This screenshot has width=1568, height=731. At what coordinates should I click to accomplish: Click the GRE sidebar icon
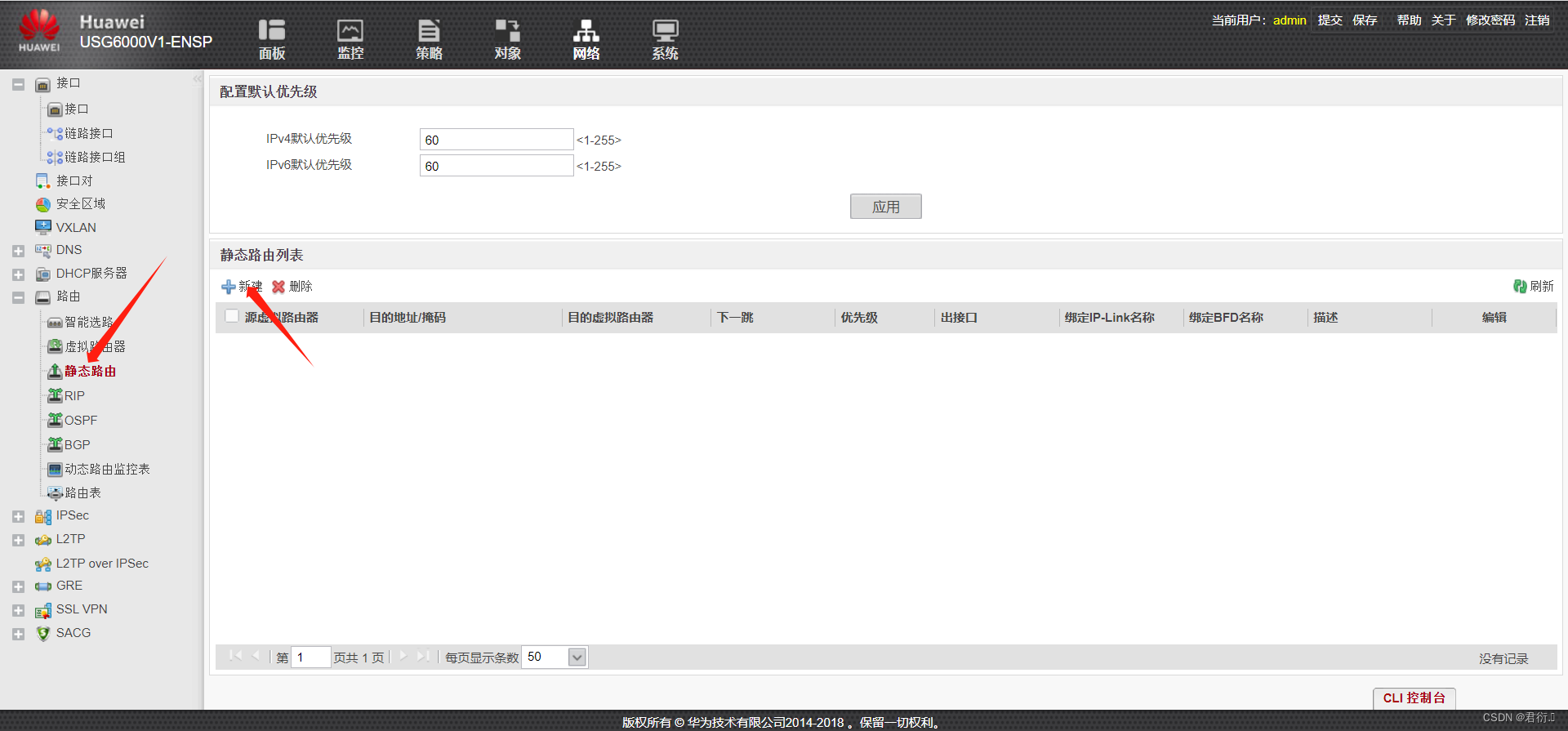(43, 586)
